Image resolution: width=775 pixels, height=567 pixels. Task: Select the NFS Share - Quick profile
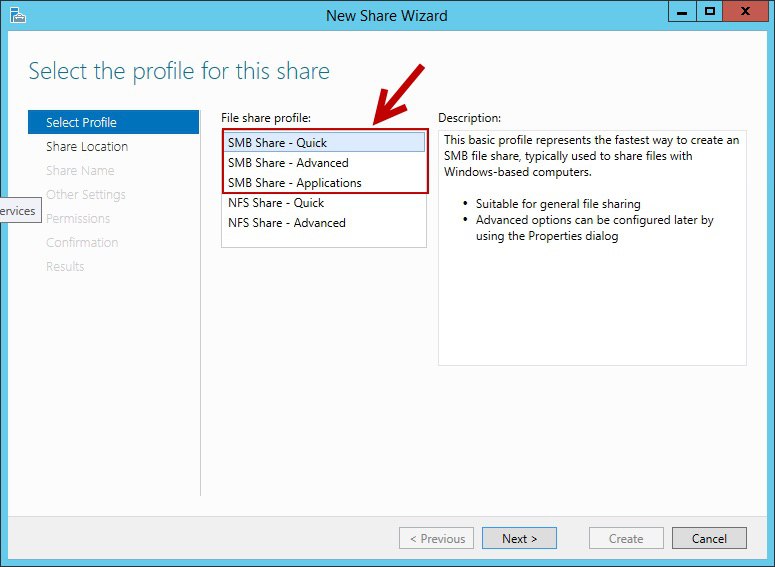click(324, 203)
